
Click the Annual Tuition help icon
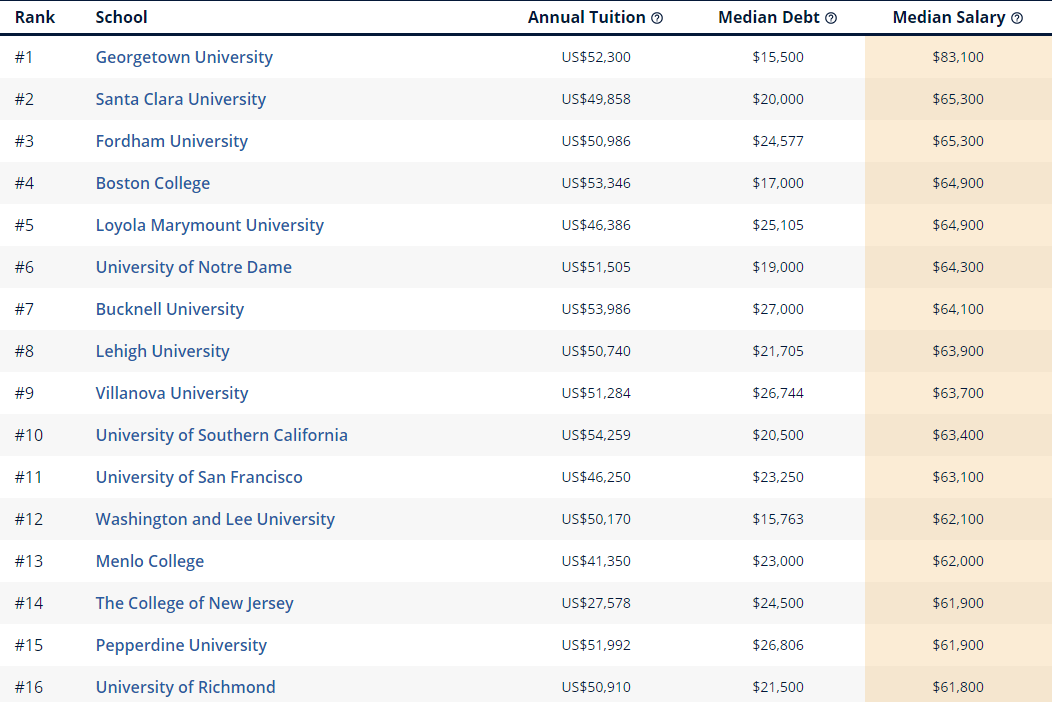657,18
